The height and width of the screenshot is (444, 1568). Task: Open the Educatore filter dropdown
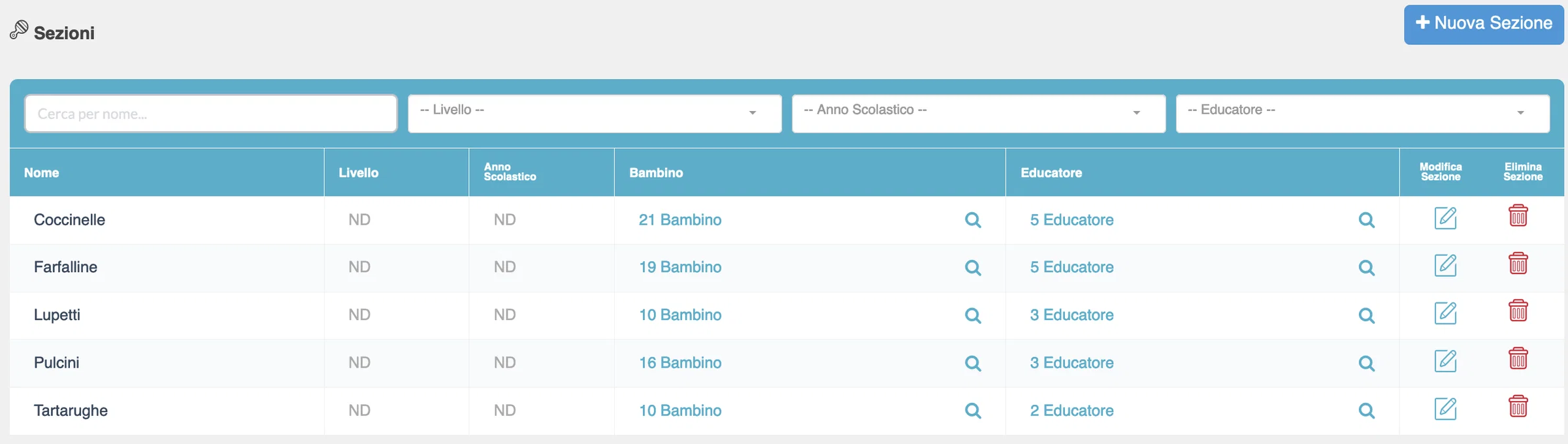pos(1363,114)
